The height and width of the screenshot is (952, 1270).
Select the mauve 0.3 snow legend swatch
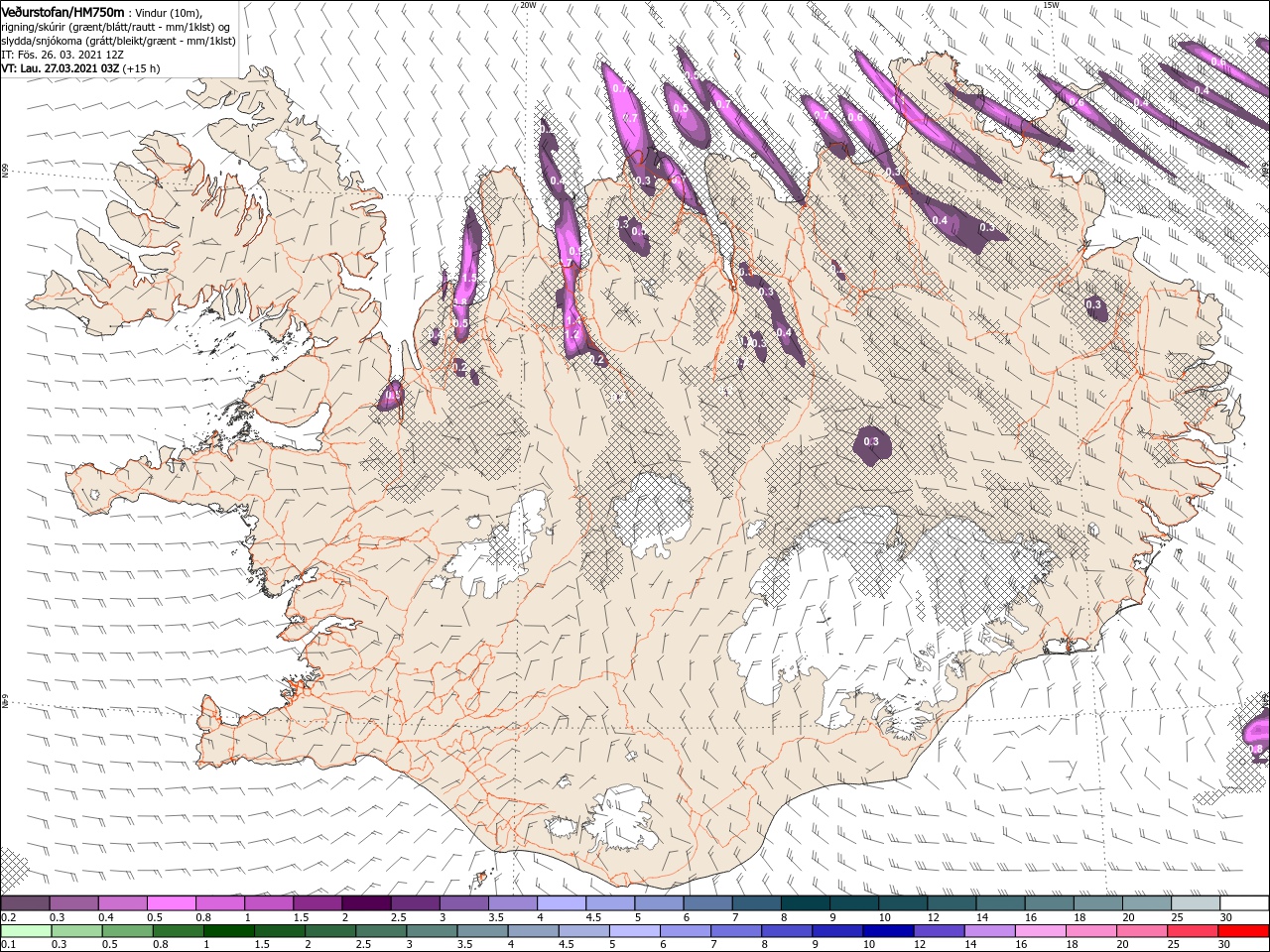click(x=73, y=903)
